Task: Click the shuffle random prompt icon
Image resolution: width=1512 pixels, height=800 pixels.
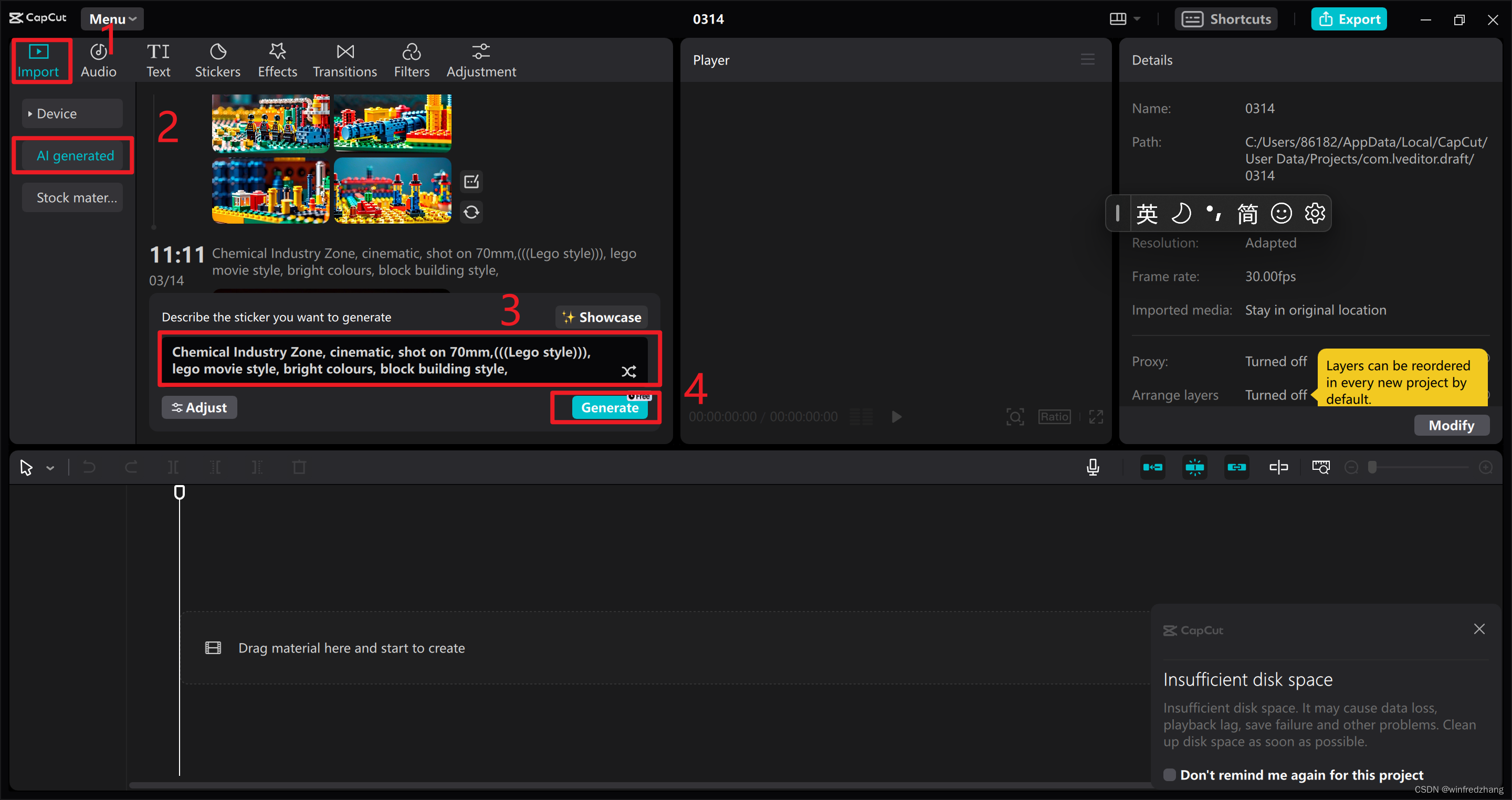Action: tap(628, 372)
